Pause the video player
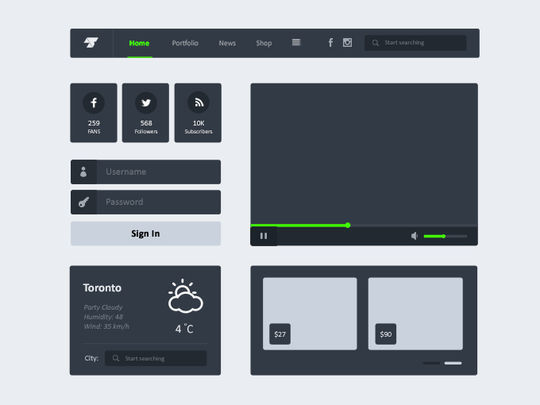Screen dimensions: 540x405 [264, 236]
